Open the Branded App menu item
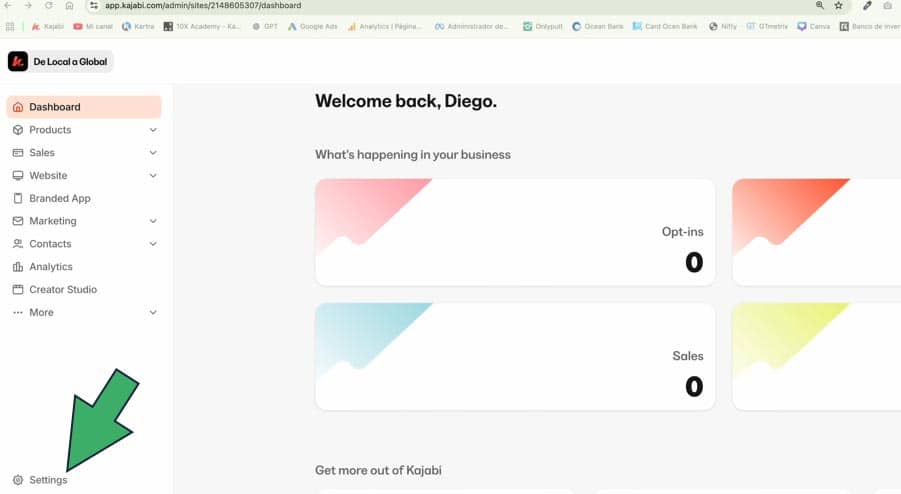The width and height of the screenshot is (901, 494). click(60, 198)
